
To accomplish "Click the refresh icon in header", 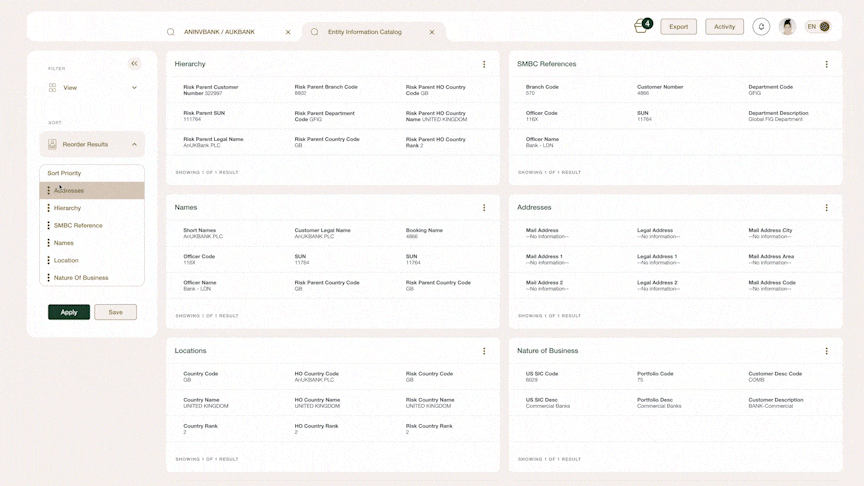I will [761, 26].
